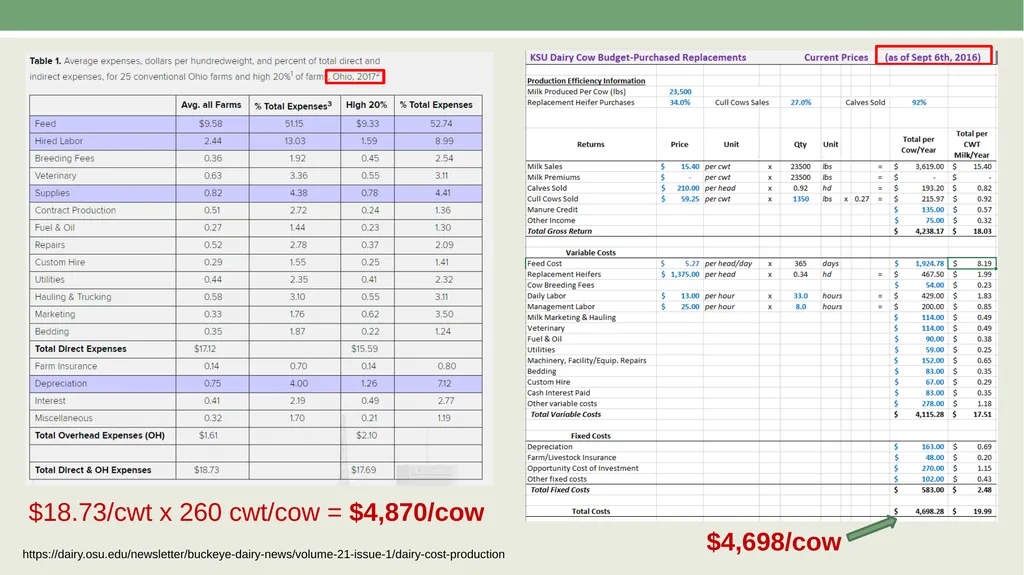The height and width of the screenshot is (575, 1024).
Task: Select the $2.10 overhead value
Action: [366, 435]
